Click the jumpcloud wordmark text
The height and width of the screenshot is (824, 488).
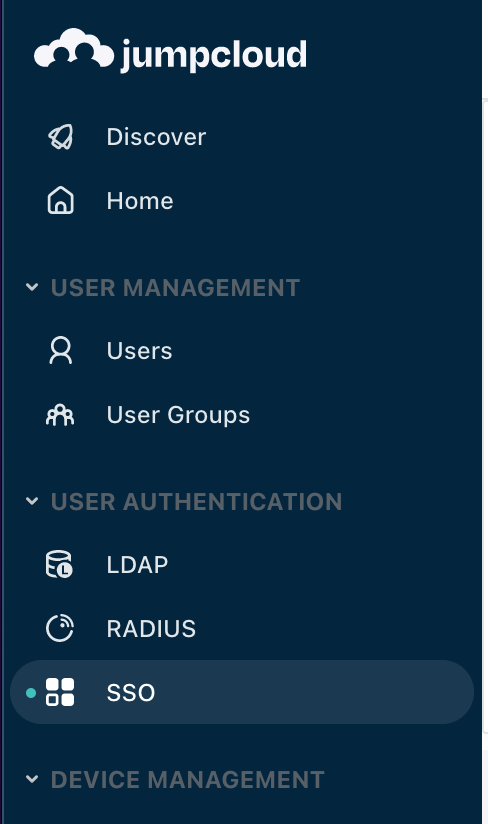pos(213,55)
